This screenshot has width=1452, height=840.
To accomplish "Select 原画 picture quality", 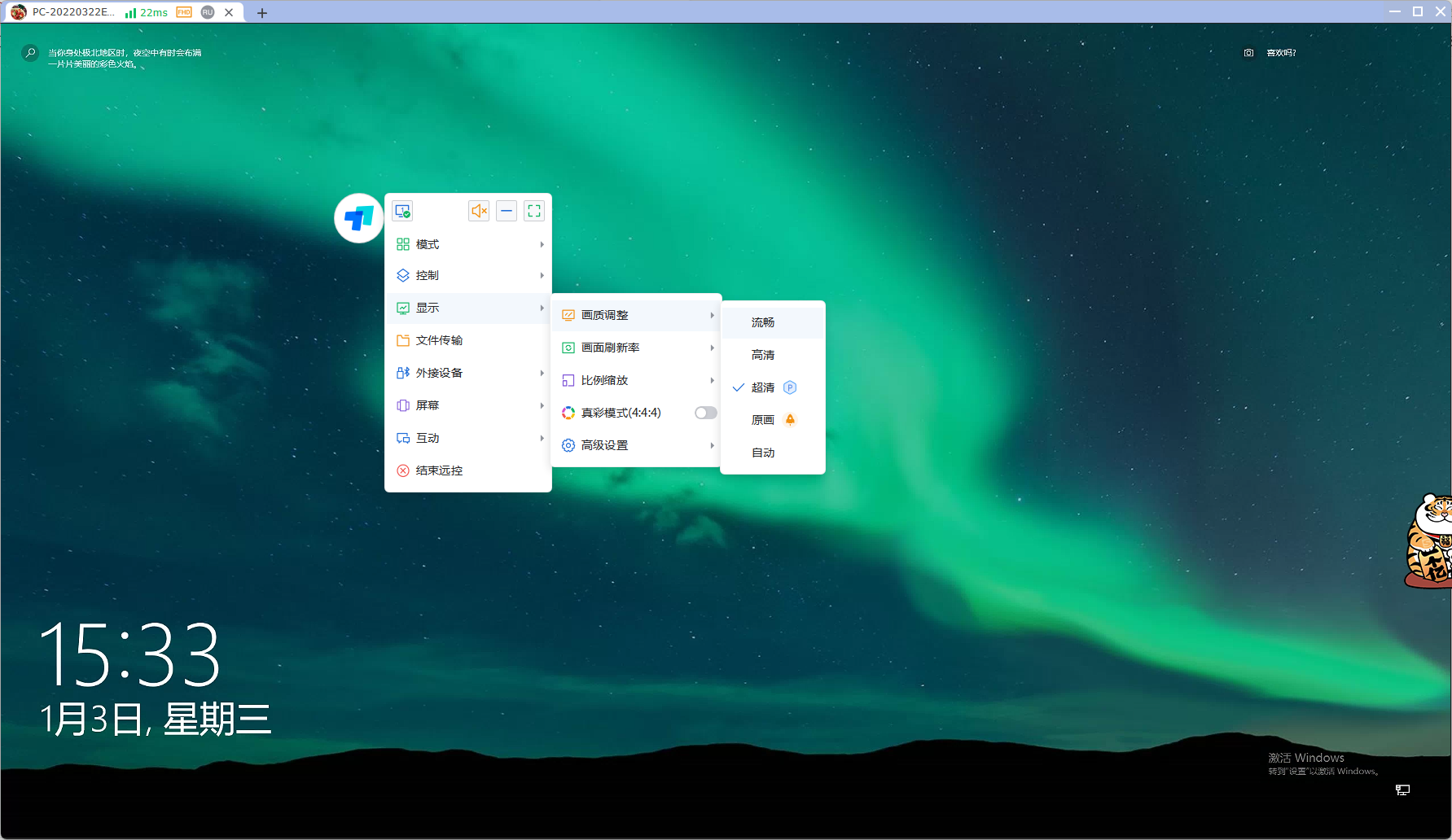I will (773, 420).
